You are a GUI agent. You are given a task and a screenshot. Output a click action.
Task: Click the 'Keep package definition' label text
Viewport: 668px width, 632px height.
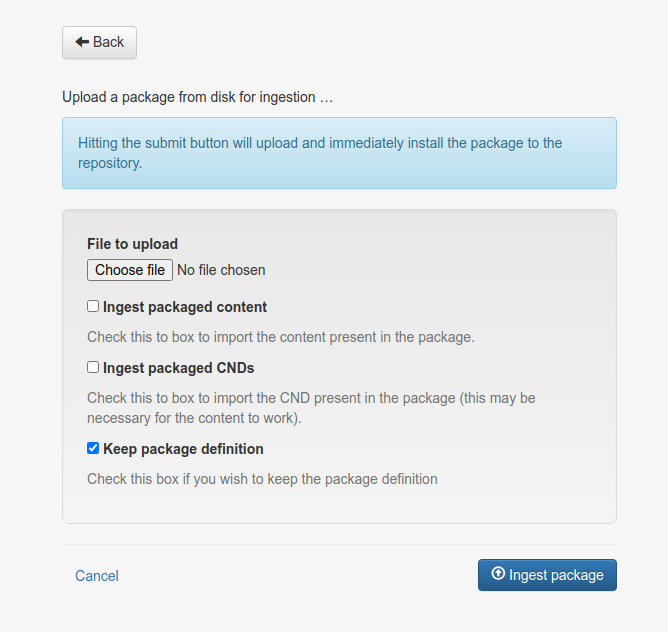point(183,449)
